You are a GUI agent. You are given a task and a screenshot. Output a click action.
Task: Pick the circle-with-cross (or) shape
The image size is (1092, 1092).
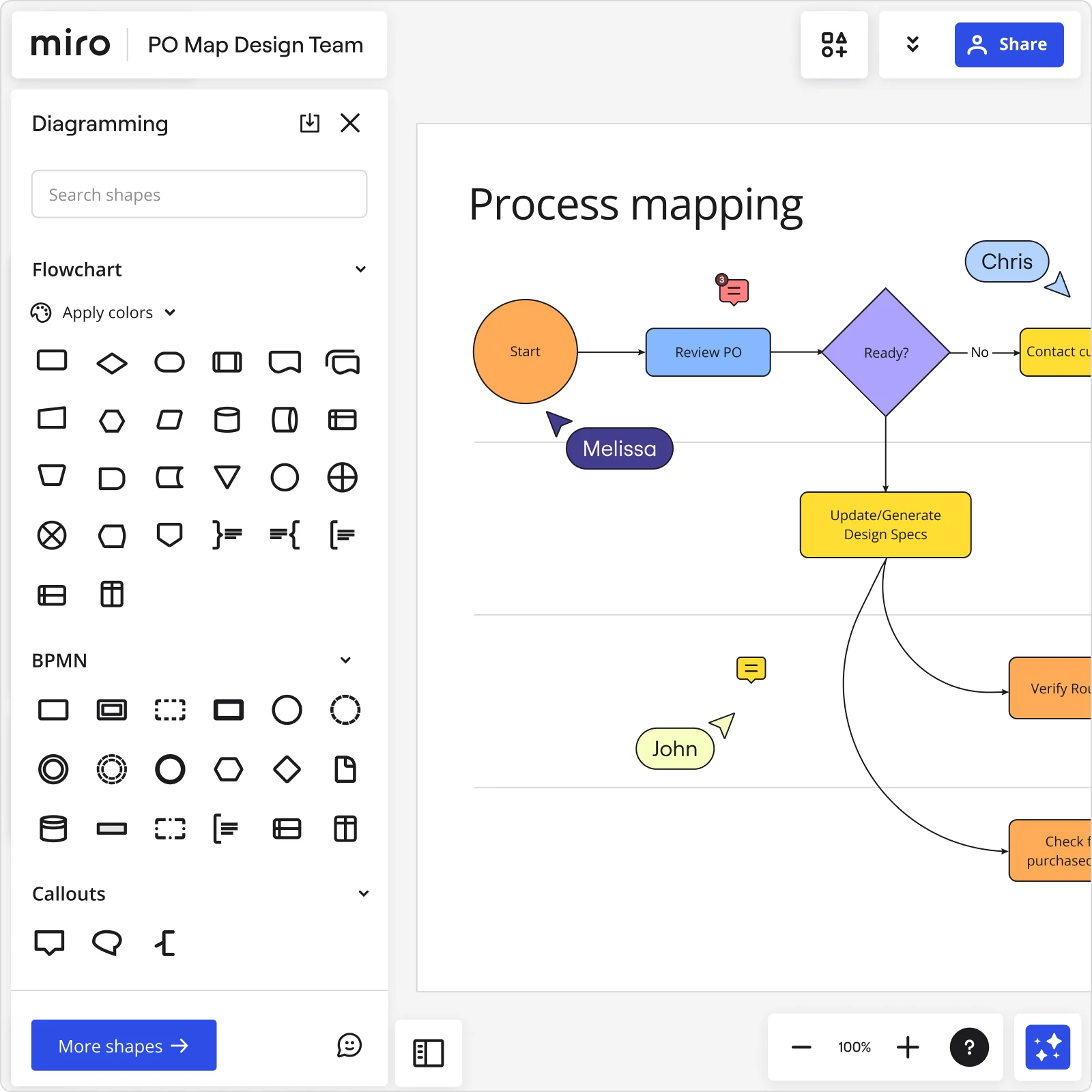click(343, 477)
